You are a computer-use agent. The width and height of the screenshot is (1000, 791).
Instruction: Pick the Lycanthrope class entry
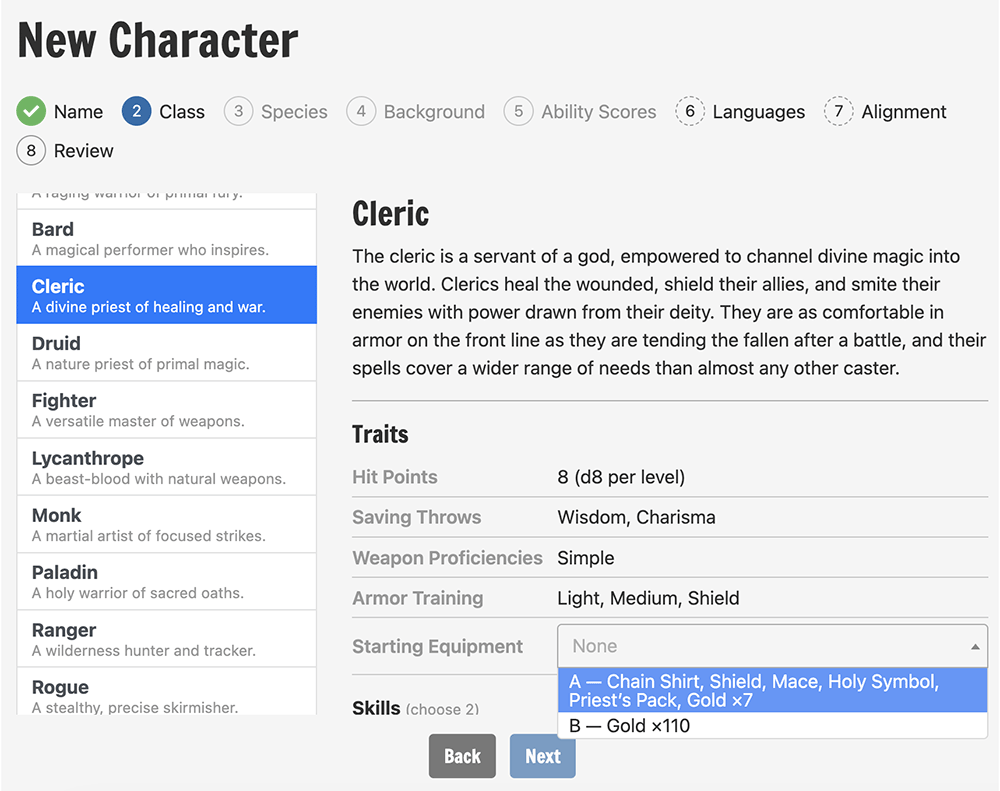coord(166,467)
